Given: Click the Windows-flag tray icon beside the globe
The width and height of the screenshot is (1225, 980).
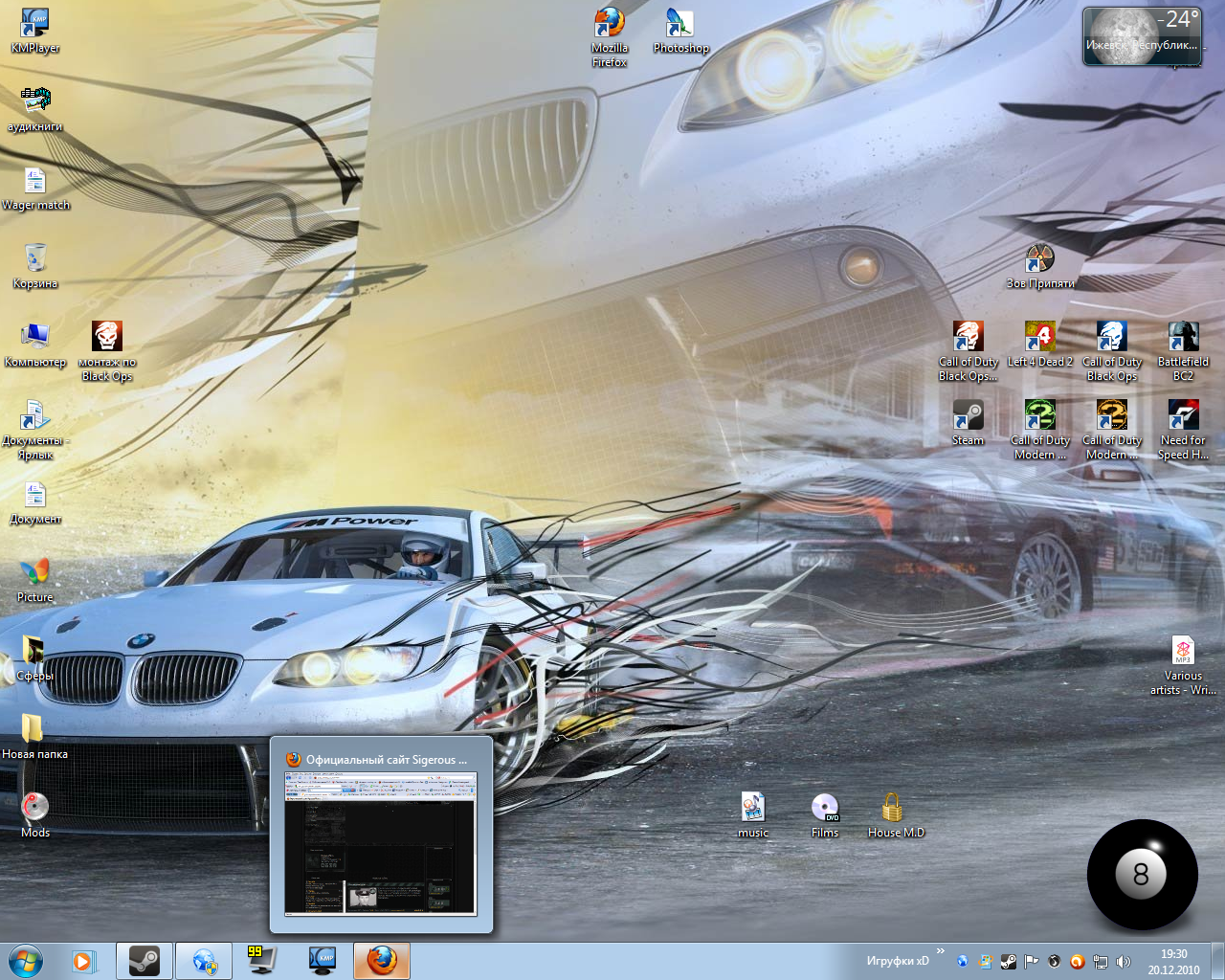Looking at the screenshot, I should pos(985,962).
